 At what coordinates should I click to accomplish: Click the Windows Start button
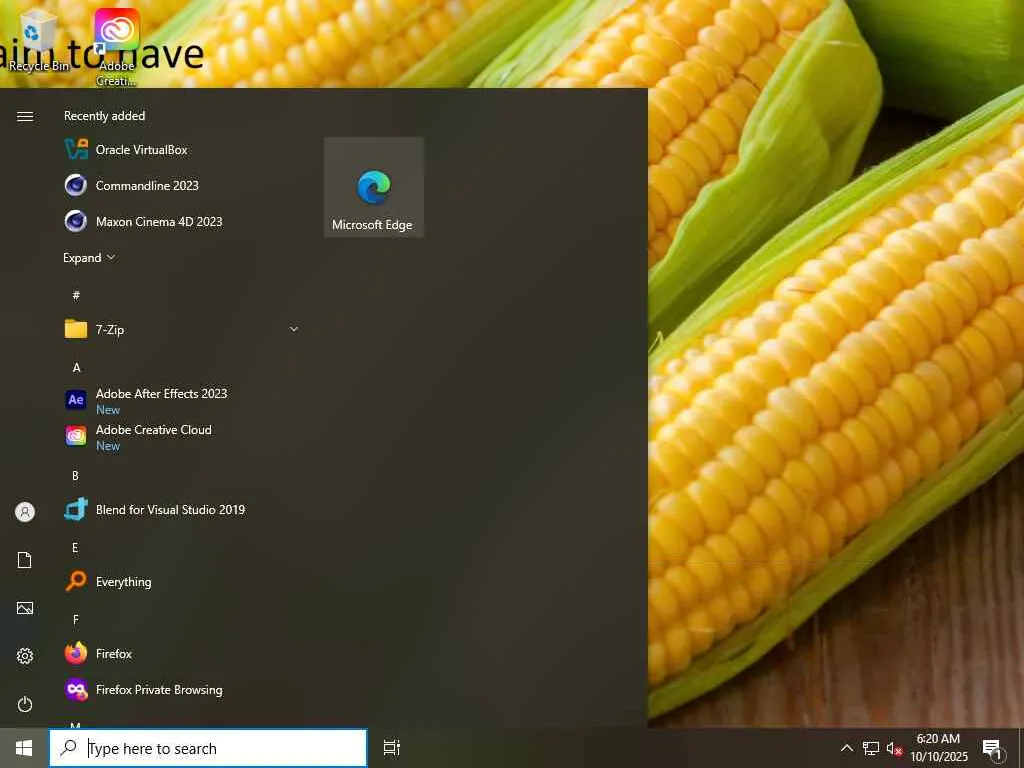(24, 748)
